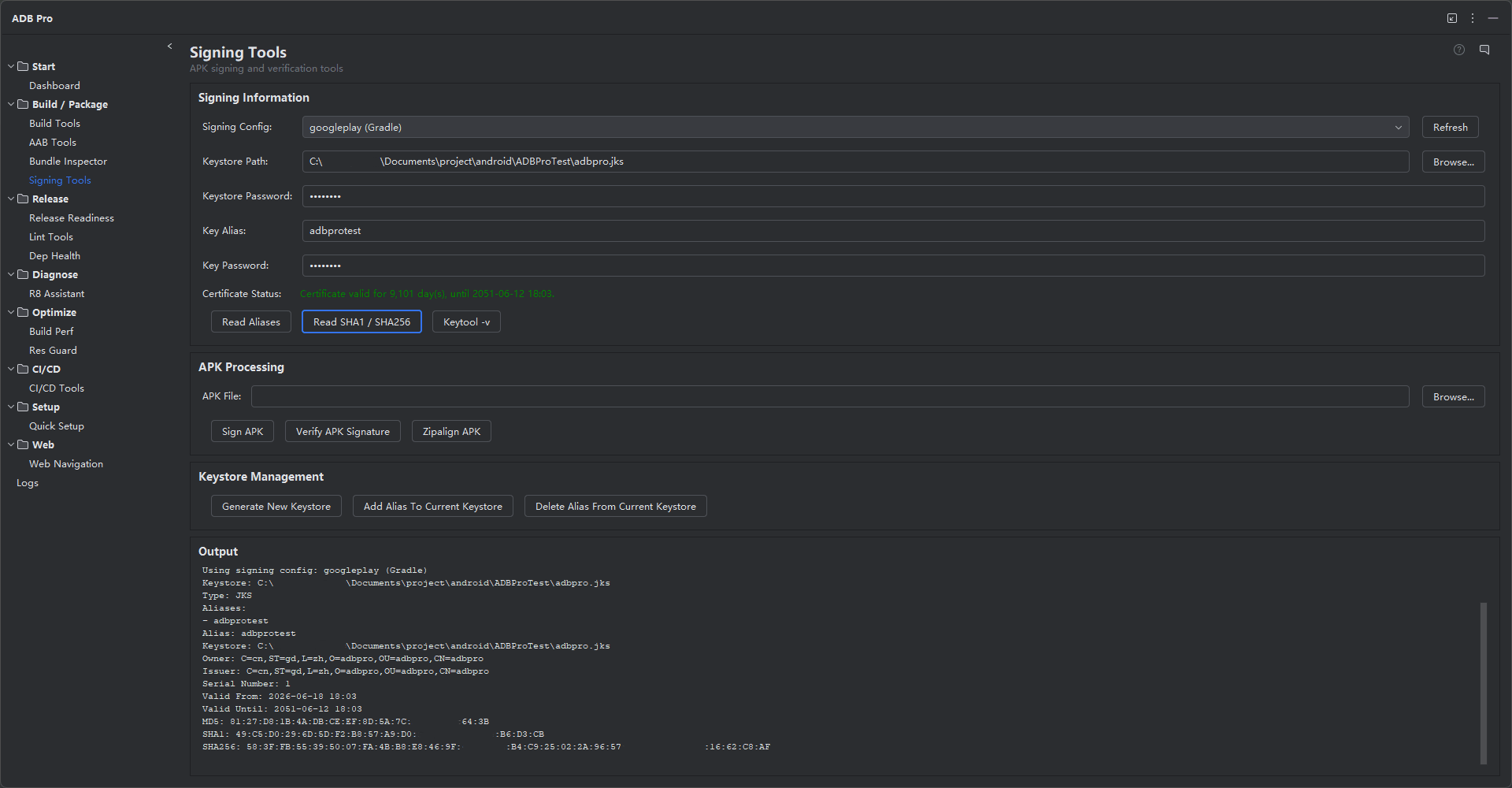Click the CI/CD folder icon
Screen dimensions: 1512x788
(23, 369)
